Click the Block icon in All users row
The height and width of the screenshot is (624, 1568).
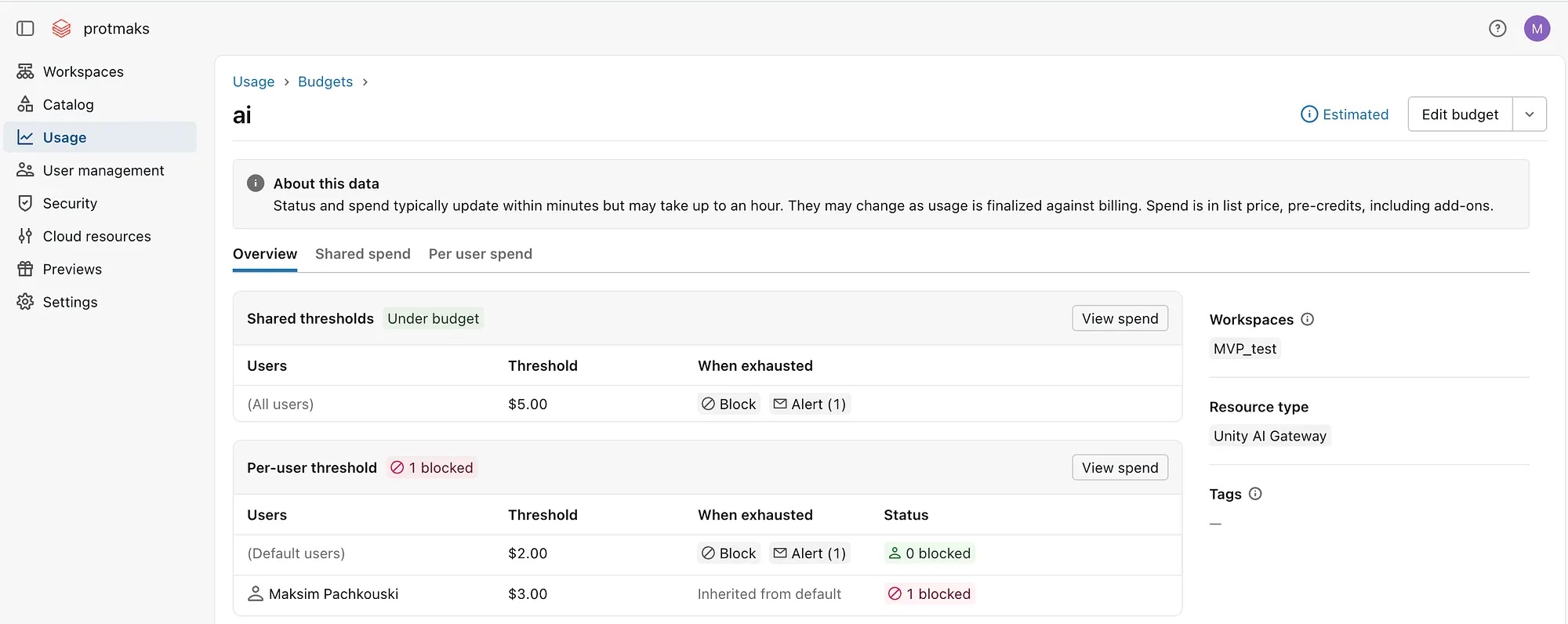(x=708, y=404)
